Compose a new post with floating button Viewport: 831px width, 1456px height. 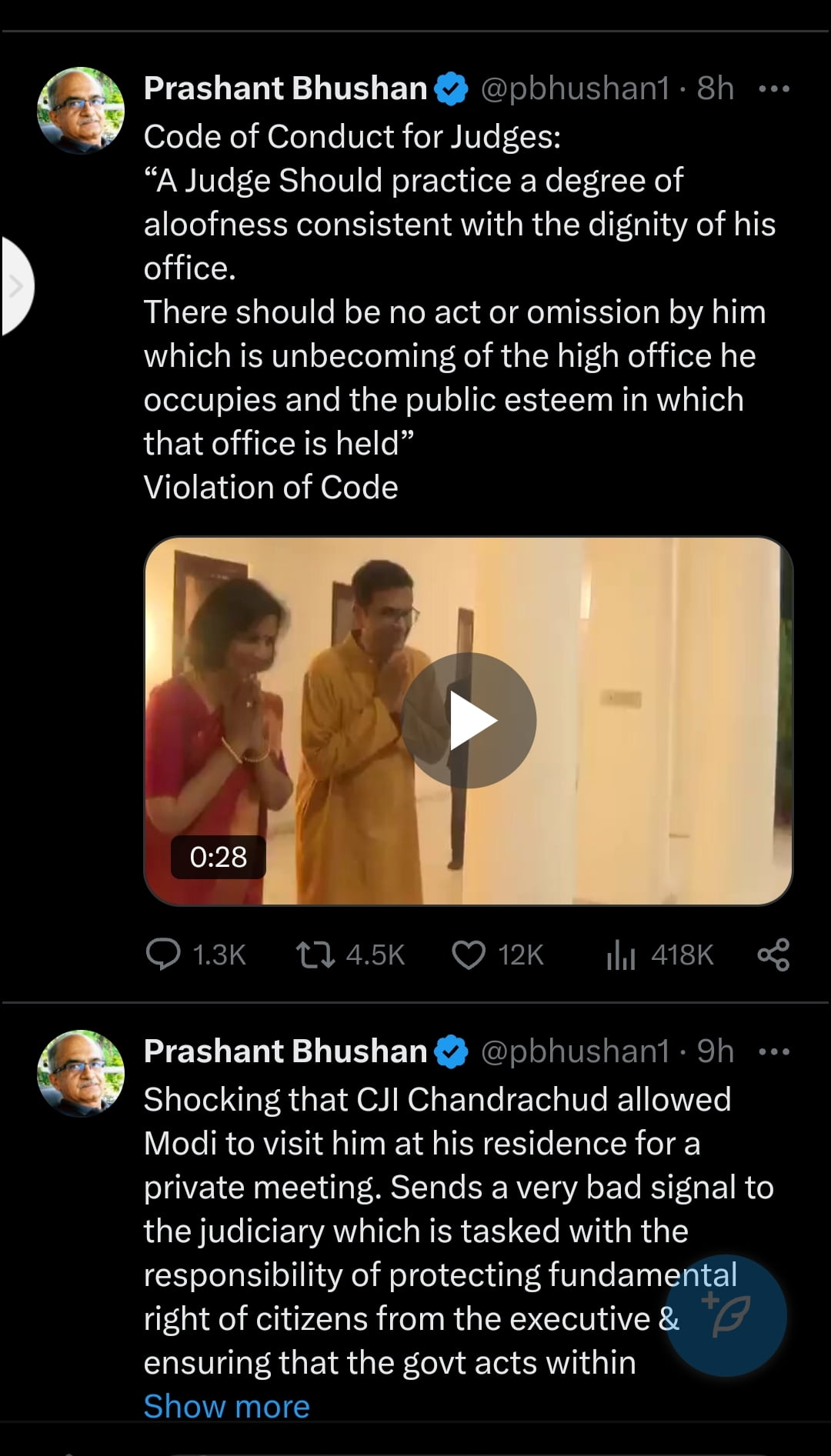[726, 1314]
